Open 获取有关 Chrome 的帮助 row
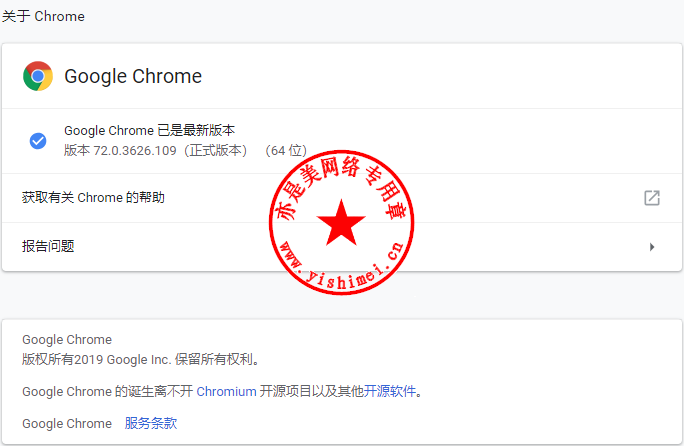This screenshot has width=684, height=446. (x=342, y=198)
